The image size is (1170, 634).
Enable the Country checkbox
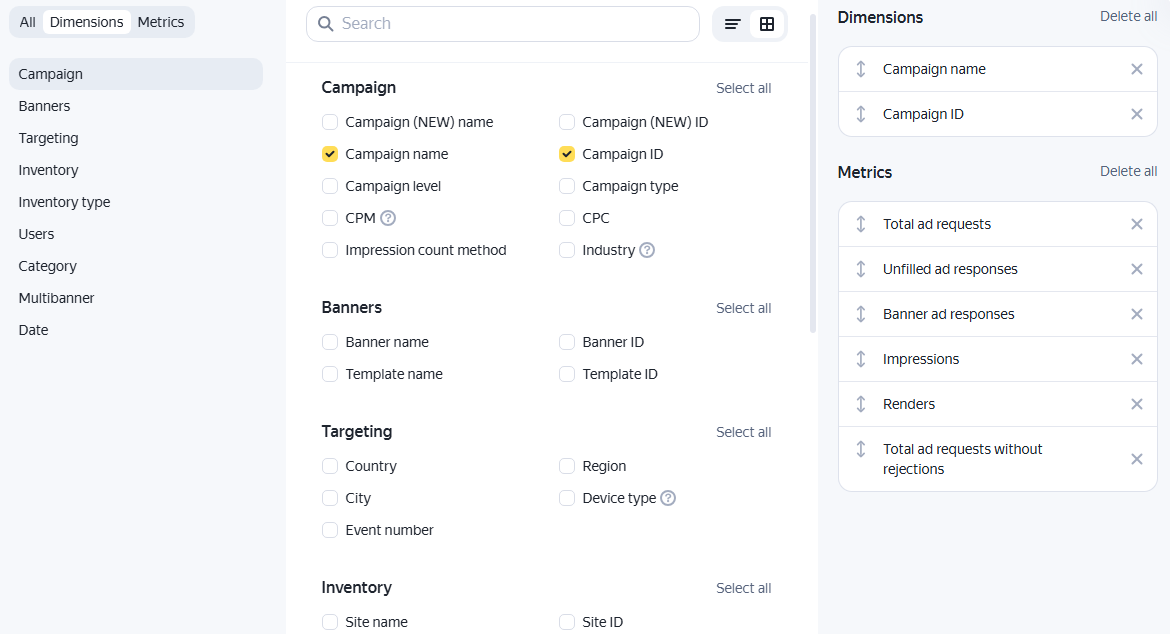330,466
